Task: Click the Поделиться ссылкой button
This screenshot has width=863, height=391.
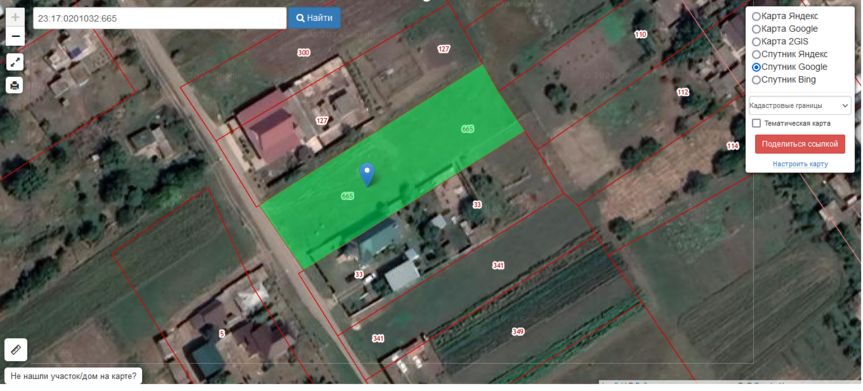Action: click(800, 144)
